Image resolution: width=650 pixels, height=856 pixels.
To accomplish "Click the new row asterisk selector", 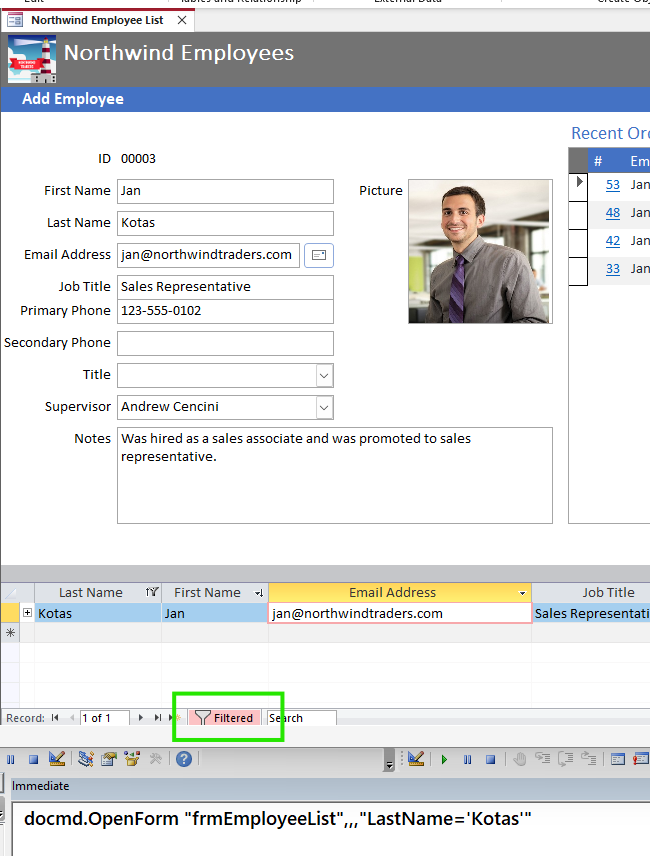I will (x=10, y=633).
